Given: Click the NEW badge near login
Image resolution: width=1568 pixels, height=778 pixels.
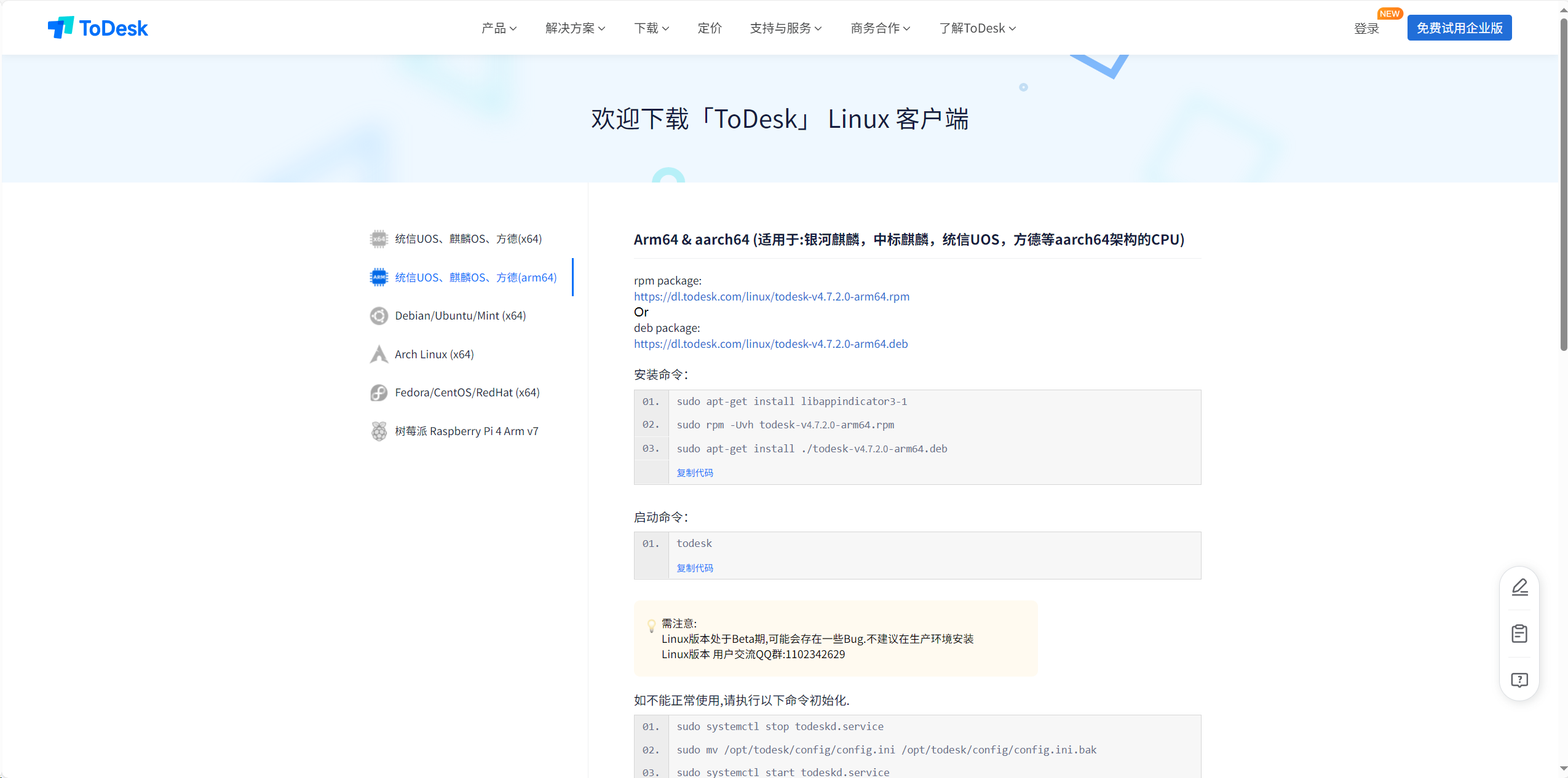Looking at the screenshot, I should pyautogui.click(x=1389, y=14).
